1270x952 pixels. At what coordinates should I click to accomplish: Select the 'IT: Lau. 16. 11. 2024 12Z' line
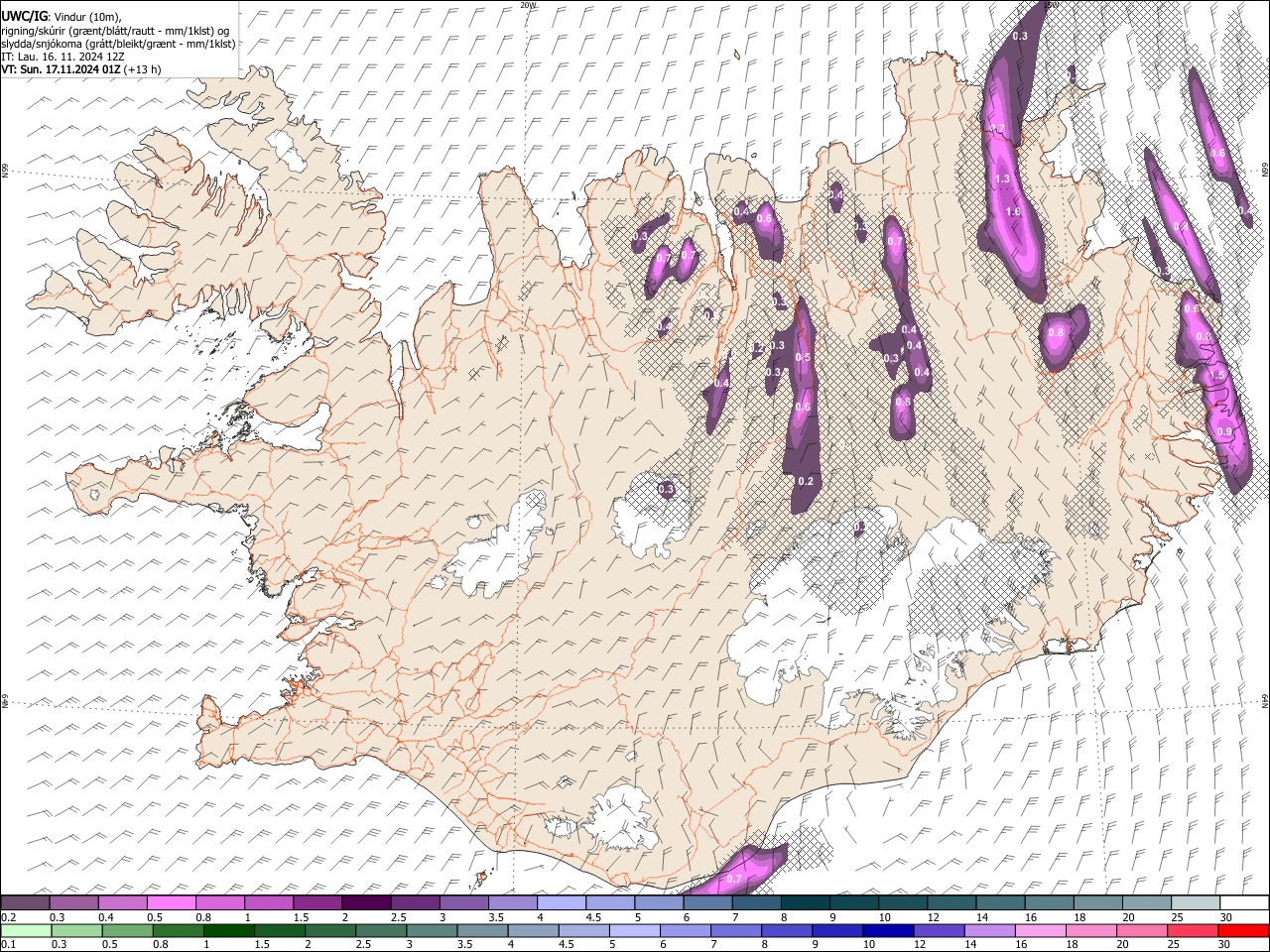point(63,57)
